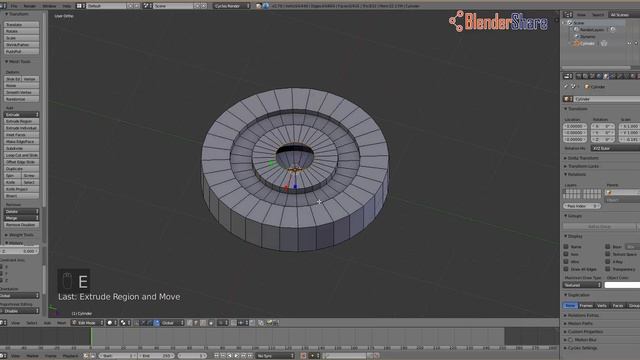The width and height of the screenshot is (640, 360).
Task: Open the File menu
Action: click(x=14, y=6)
